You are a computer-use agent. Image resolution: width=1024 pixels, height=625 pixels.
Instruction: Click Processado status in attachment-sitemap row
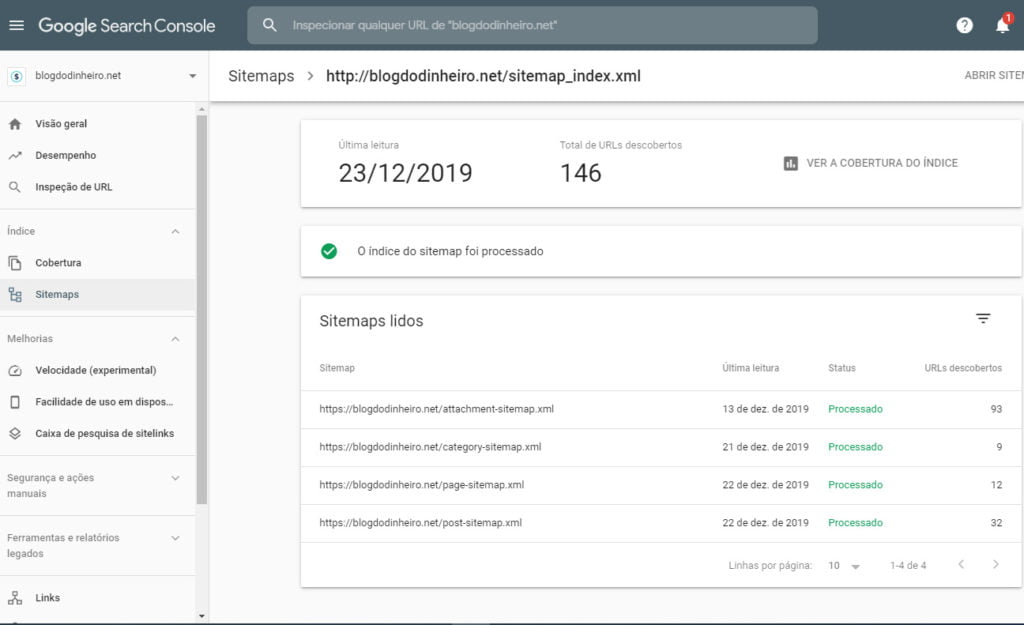pyautogui.click(x=856, y=409)
